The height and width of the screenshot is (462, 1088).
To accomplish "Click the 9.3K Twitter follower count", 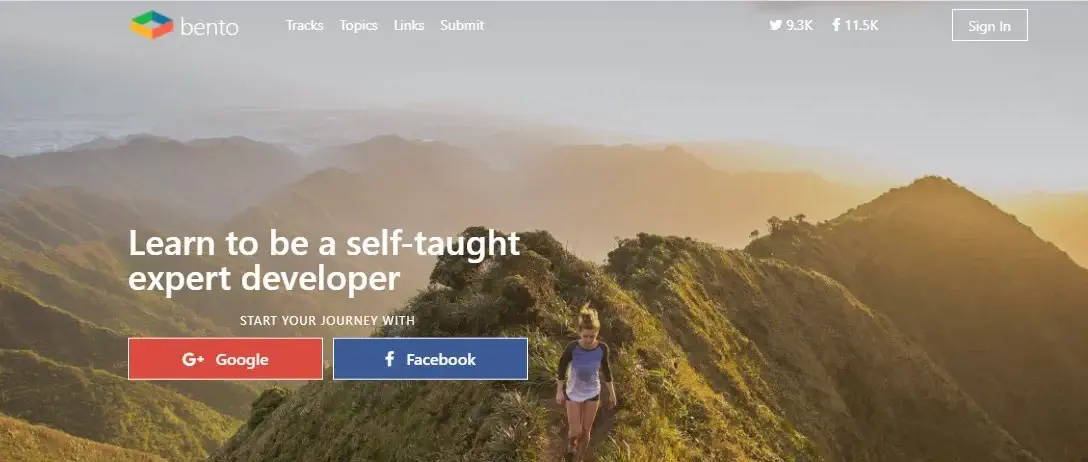I will (799, 26).
